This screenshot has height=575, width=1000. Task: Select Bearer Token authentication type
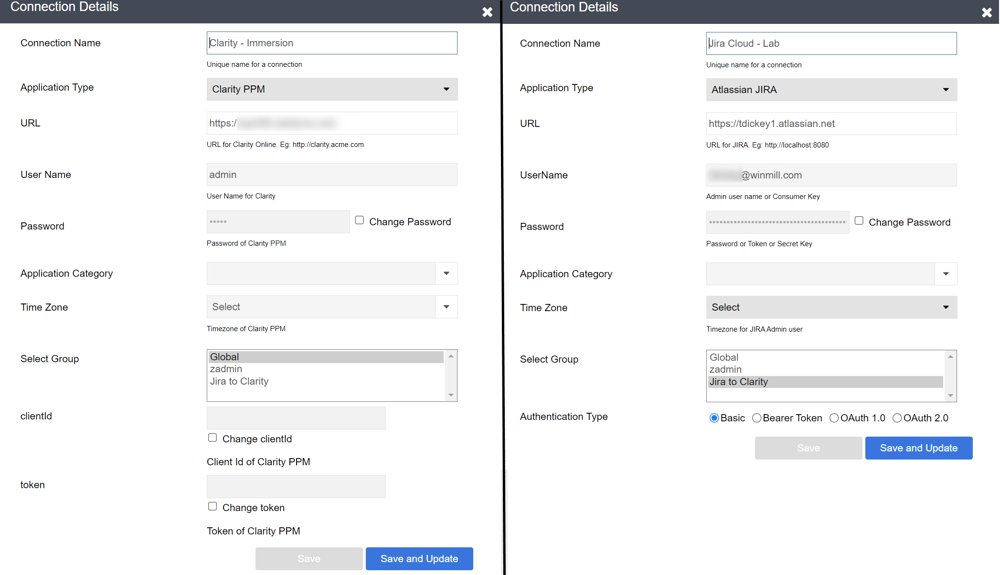(x=756, y=418)
